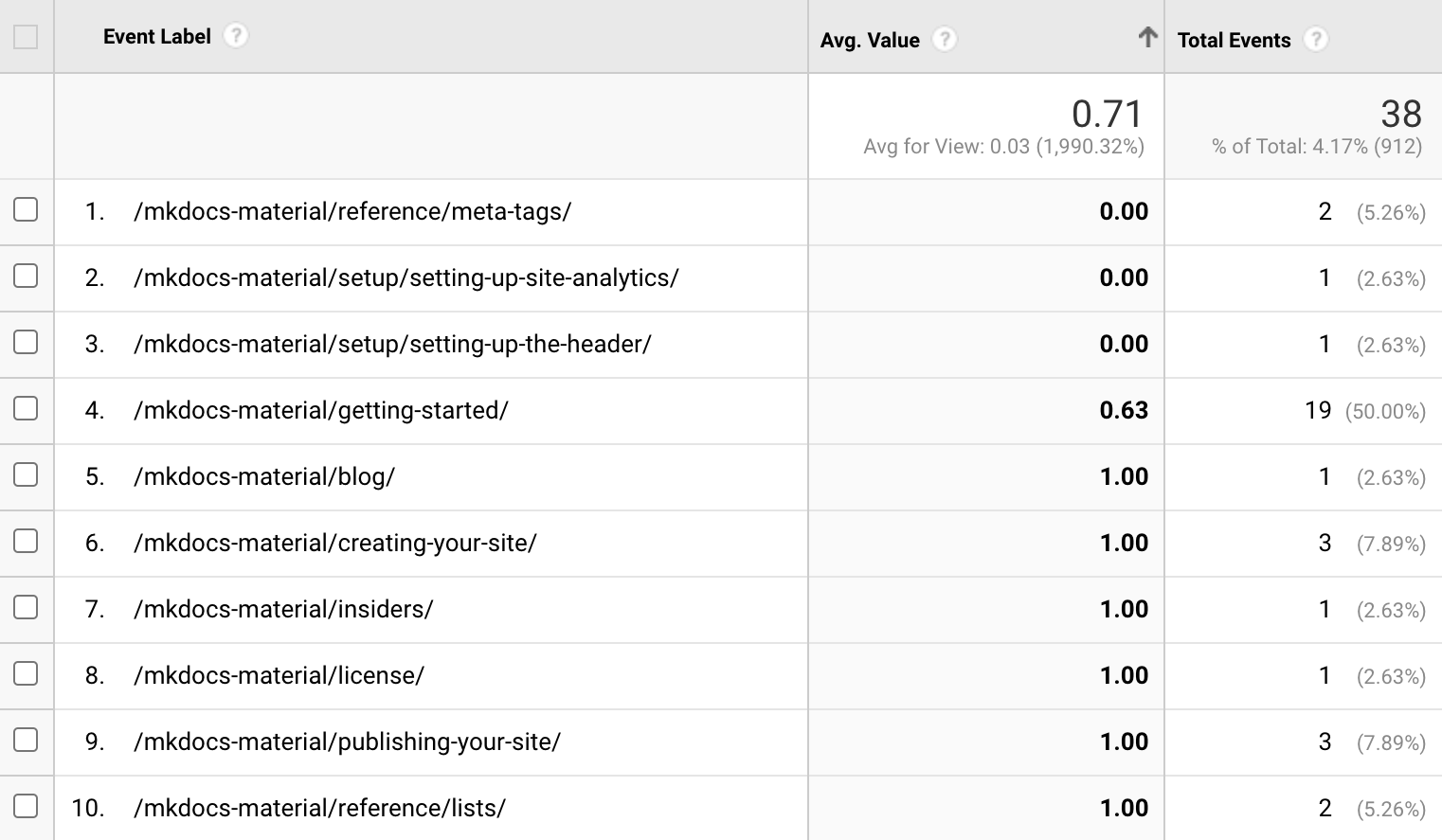Check the insiders row checkbox
This screenshot has width=1442, height=840.
click(x=26, y=609)
